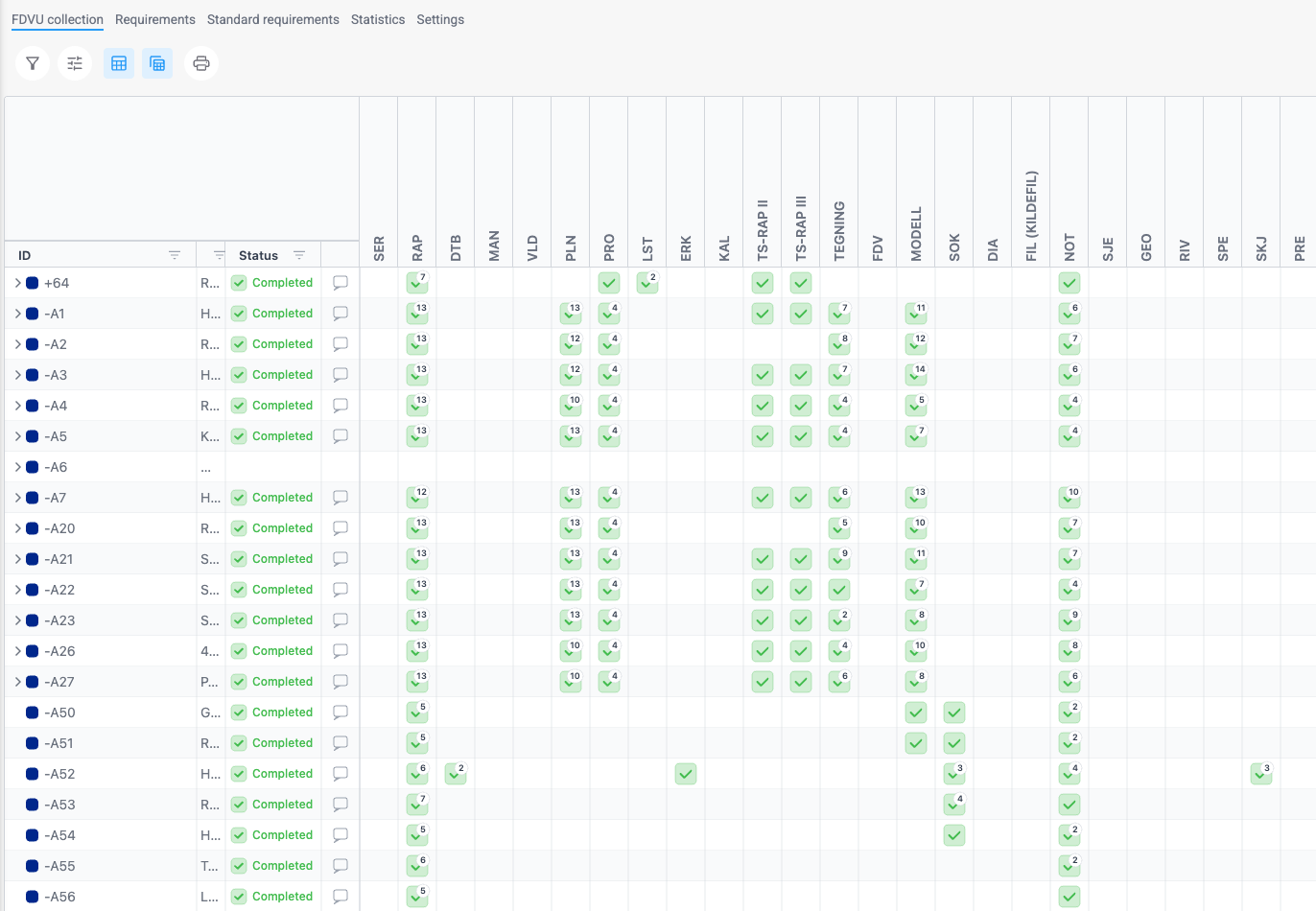Screen dimensions: 1316x911
Task: Click LST check for row +64
Action: tap(647, 283)
